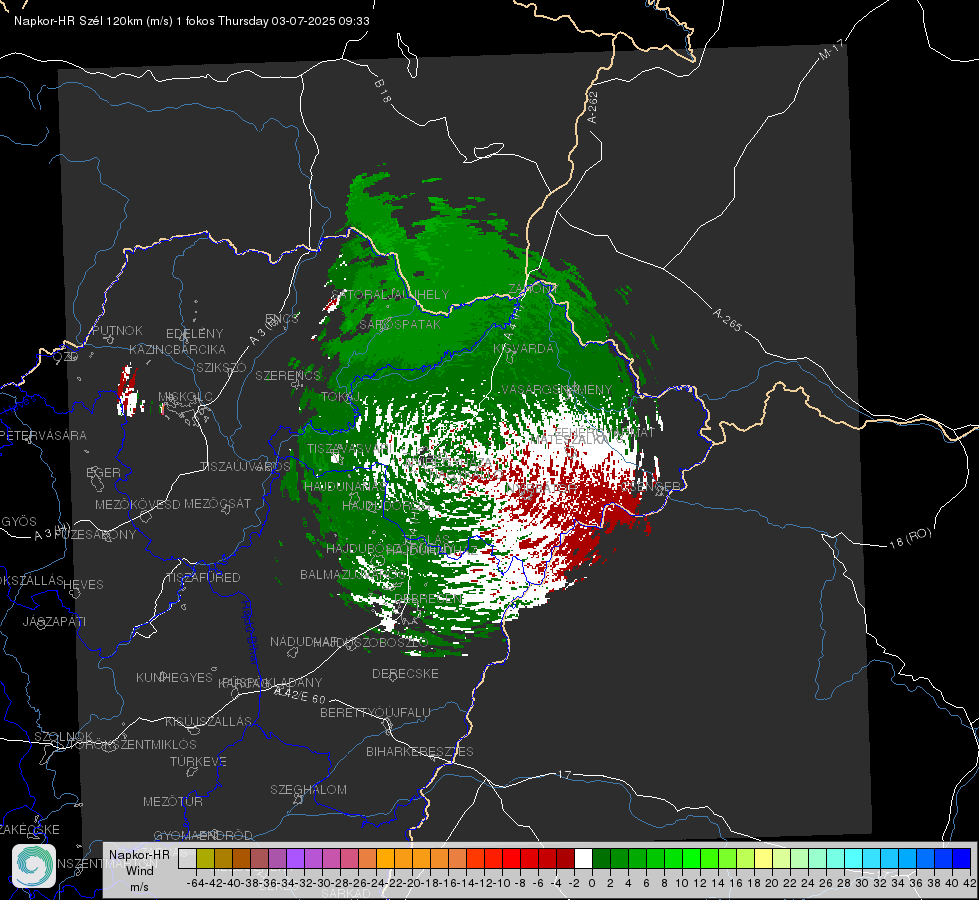Select the TISZAFURED label
This screenshot has height=900, width=979.
click(x=203, y=578)
